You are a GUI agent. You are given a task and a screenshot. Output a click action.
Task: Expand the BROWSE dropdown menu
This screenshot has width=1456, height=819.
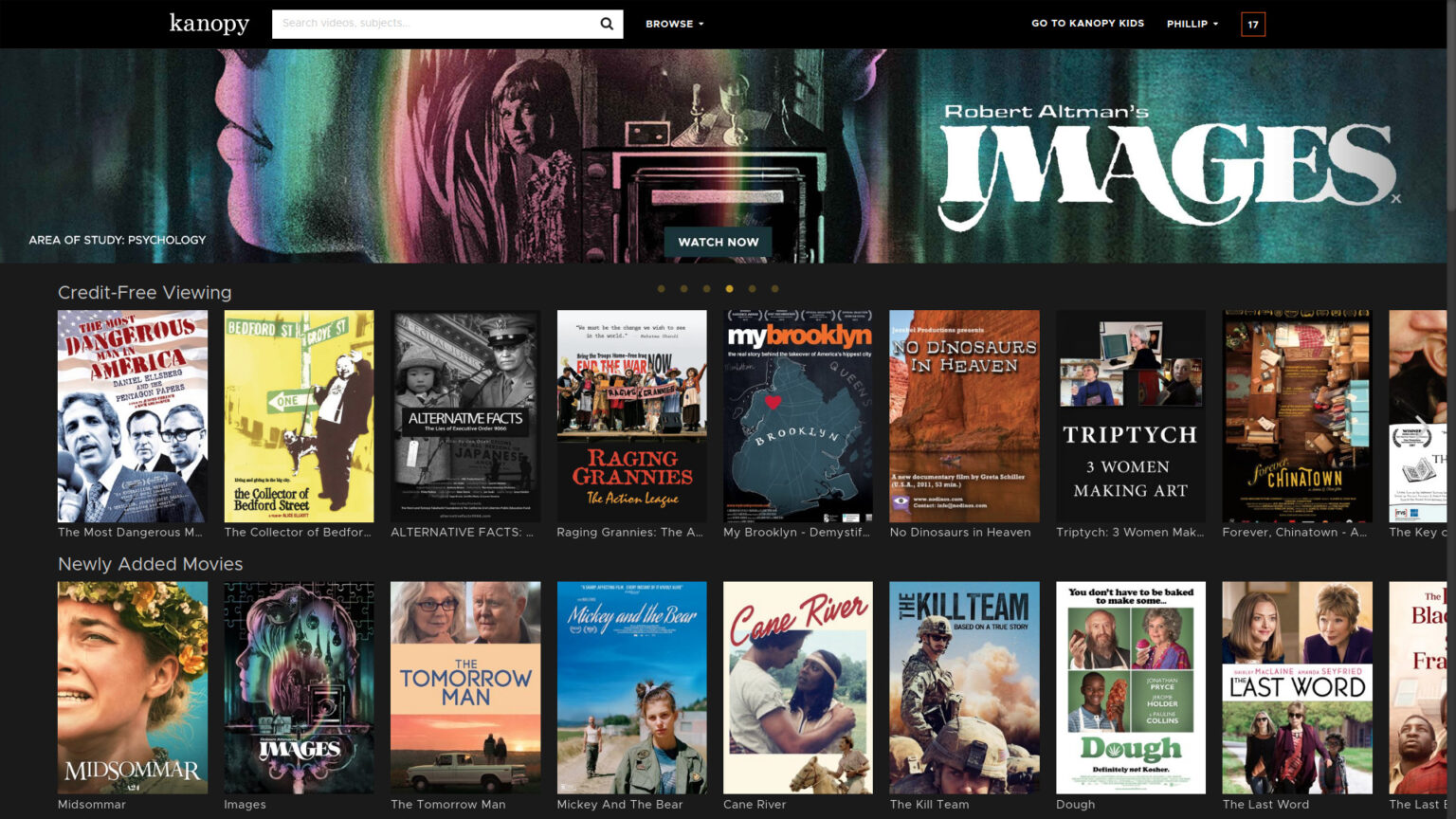[674, 23]
